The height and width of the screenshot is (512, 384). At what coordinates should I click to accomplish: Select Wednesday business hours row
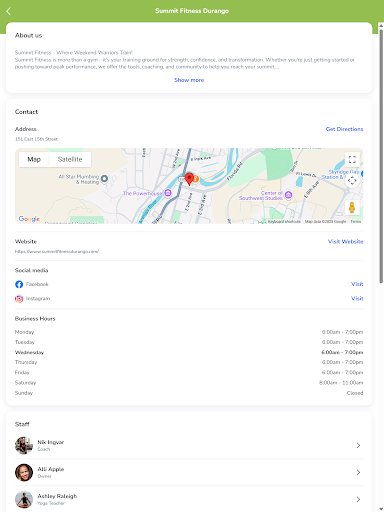click(189, 352)
